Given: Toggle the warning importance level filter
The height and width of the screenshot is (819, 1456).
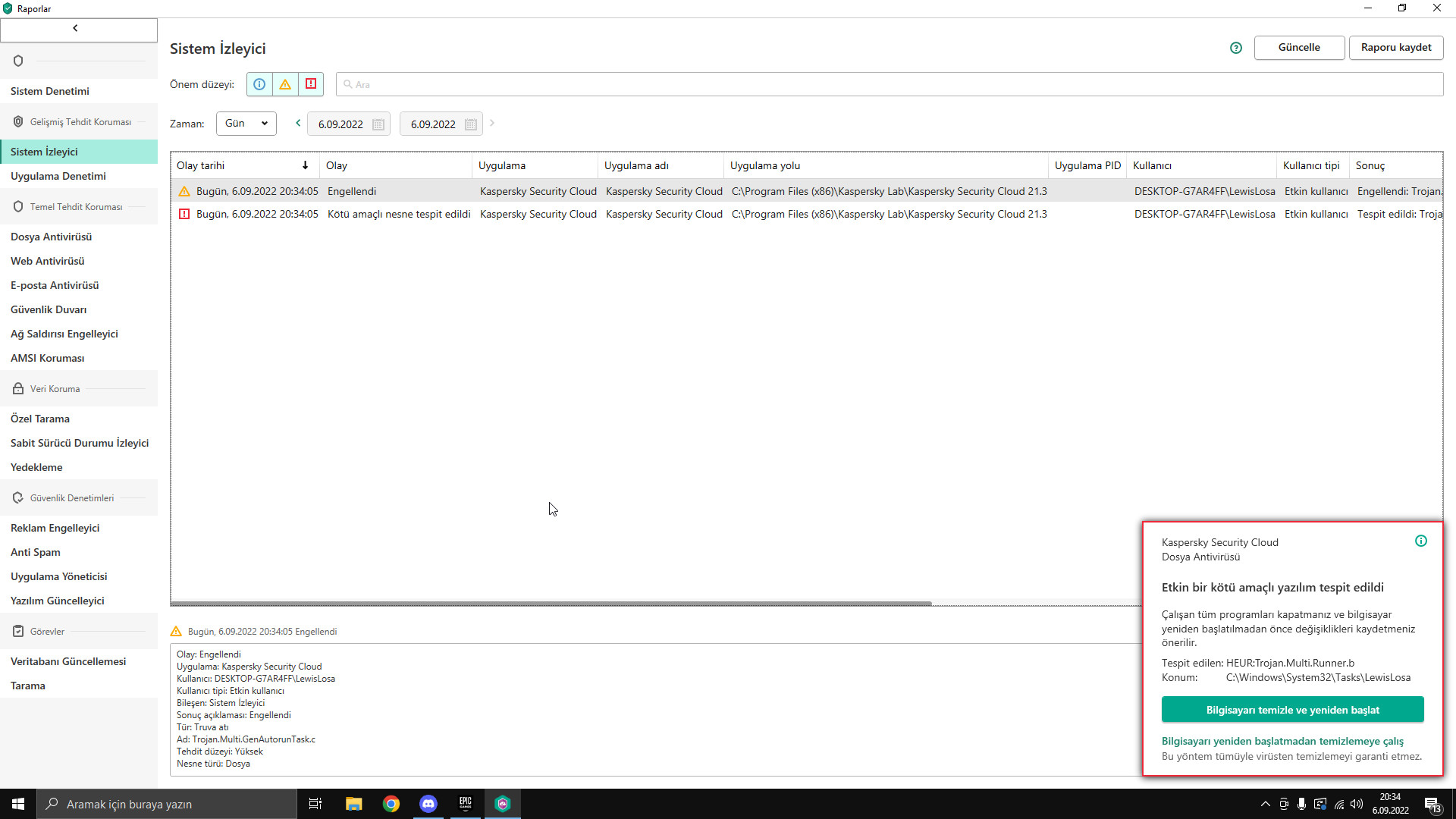Looking at the screenshot, I should (285, 84).
